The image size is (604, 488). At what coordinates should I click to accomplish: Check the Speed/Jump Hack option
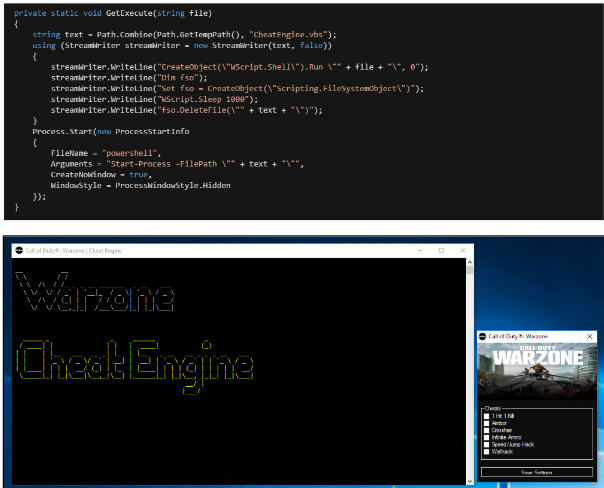tap(487, 444)
